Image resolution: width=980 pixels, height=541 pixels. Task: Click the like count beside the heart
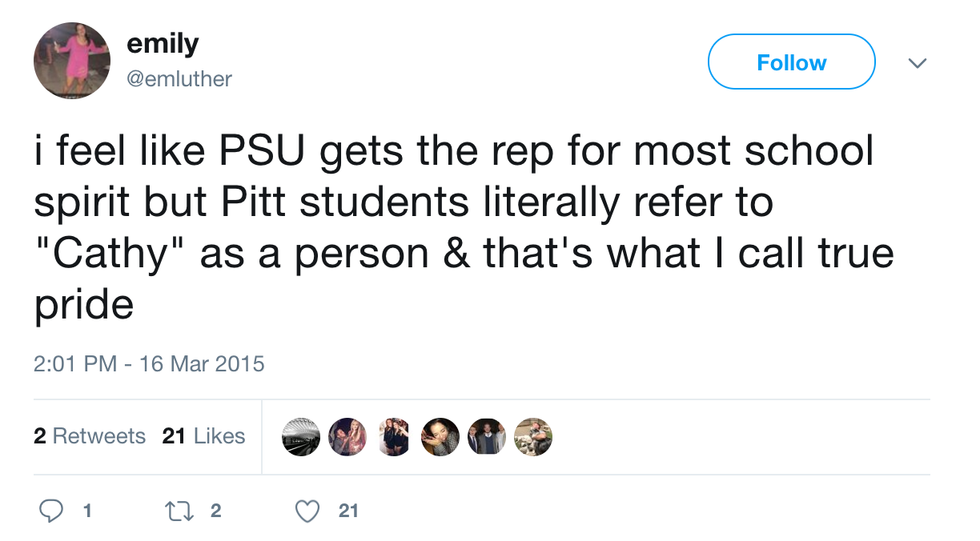pyautogui.click(x=347, y=511)
